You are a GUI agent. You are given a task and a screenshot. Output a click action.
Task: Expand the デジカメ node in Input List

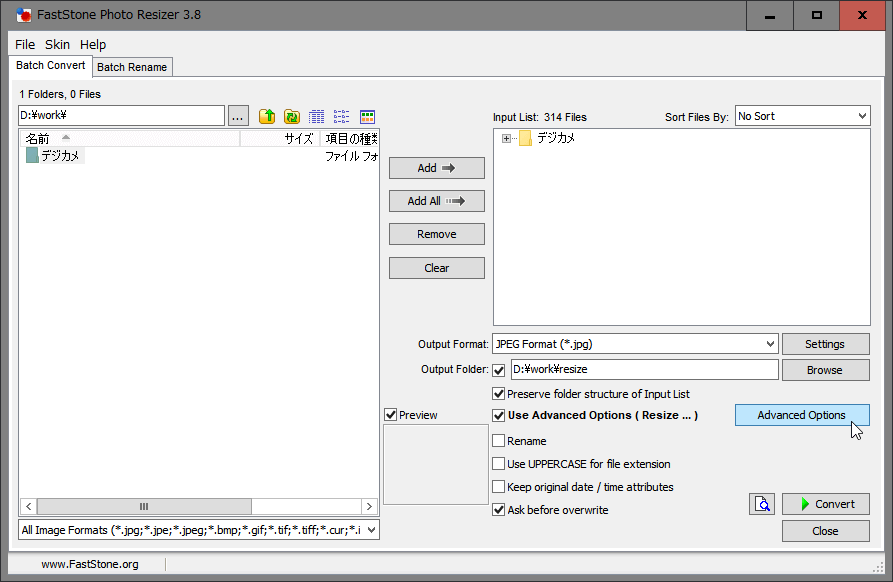pos(507,138)
